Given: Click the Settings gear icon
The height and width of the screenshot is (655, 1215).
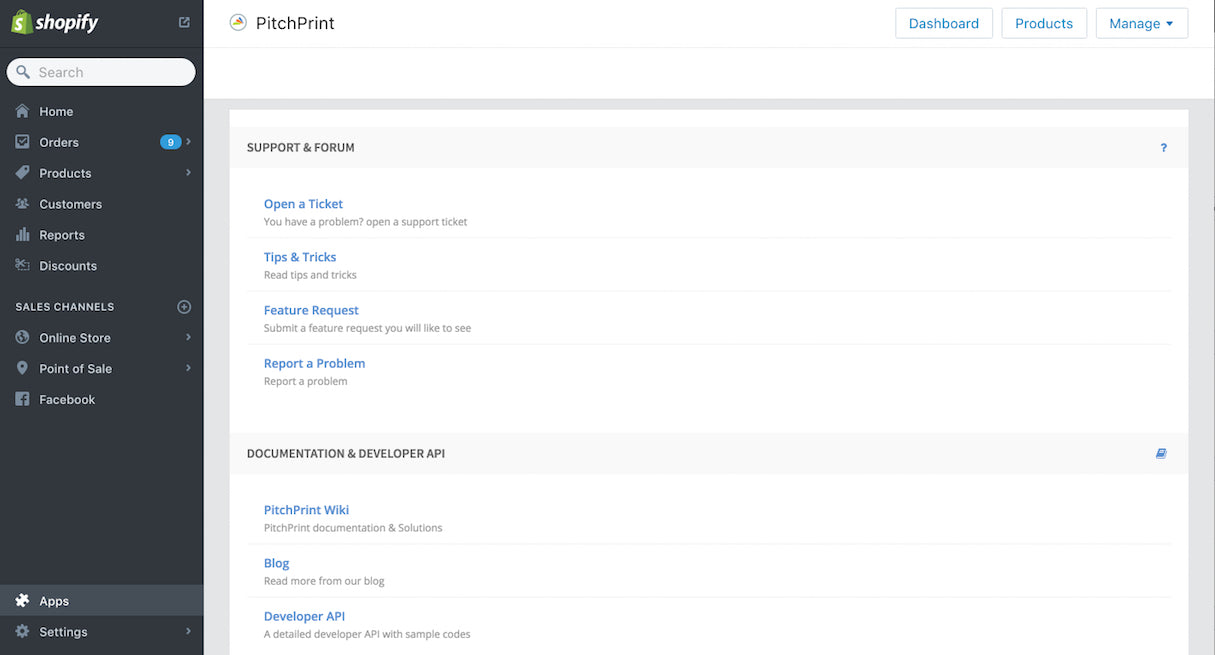Looking at the screenshot, I should (x=22, y=632).
